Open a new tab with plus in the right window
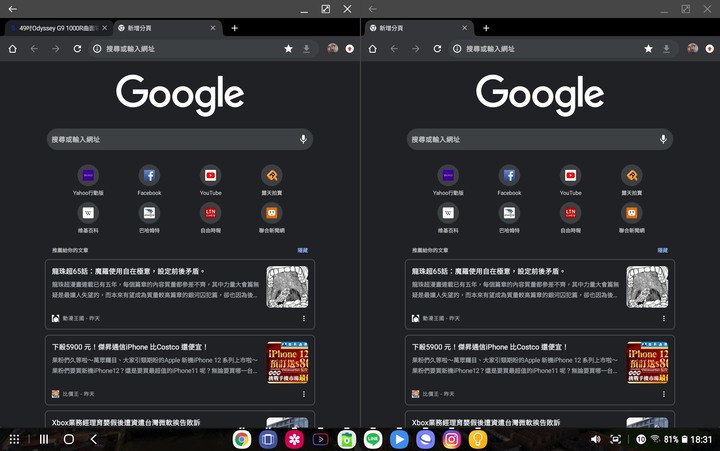 point(486,28)
